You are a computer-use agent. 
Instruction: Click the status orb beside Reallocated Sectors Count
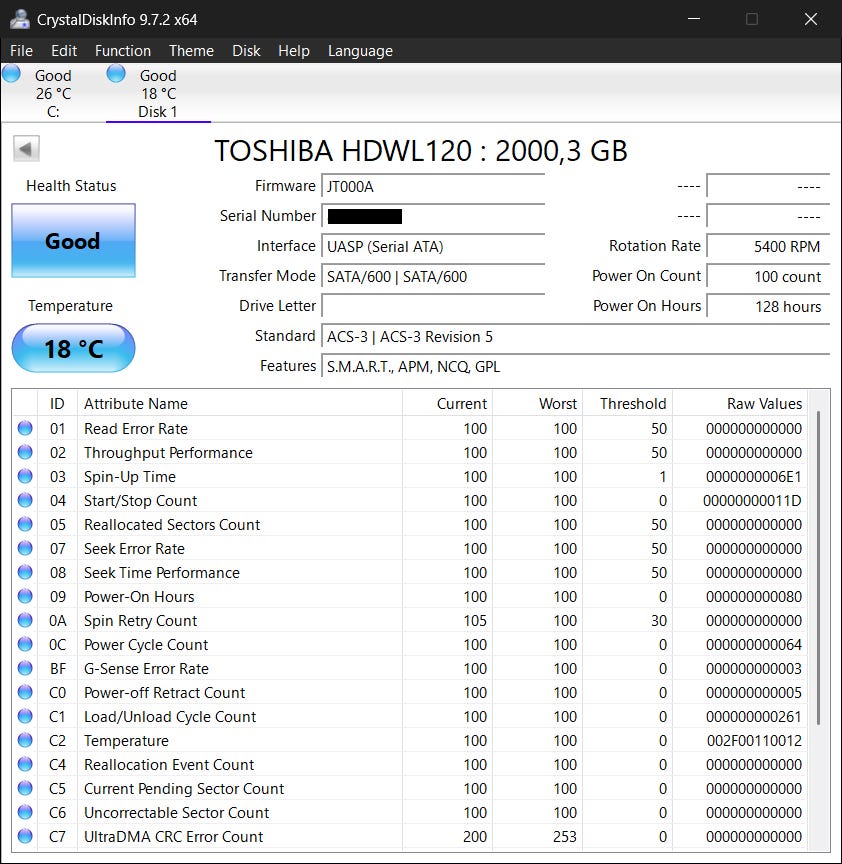pyautogui.click(x=25, y=525)
